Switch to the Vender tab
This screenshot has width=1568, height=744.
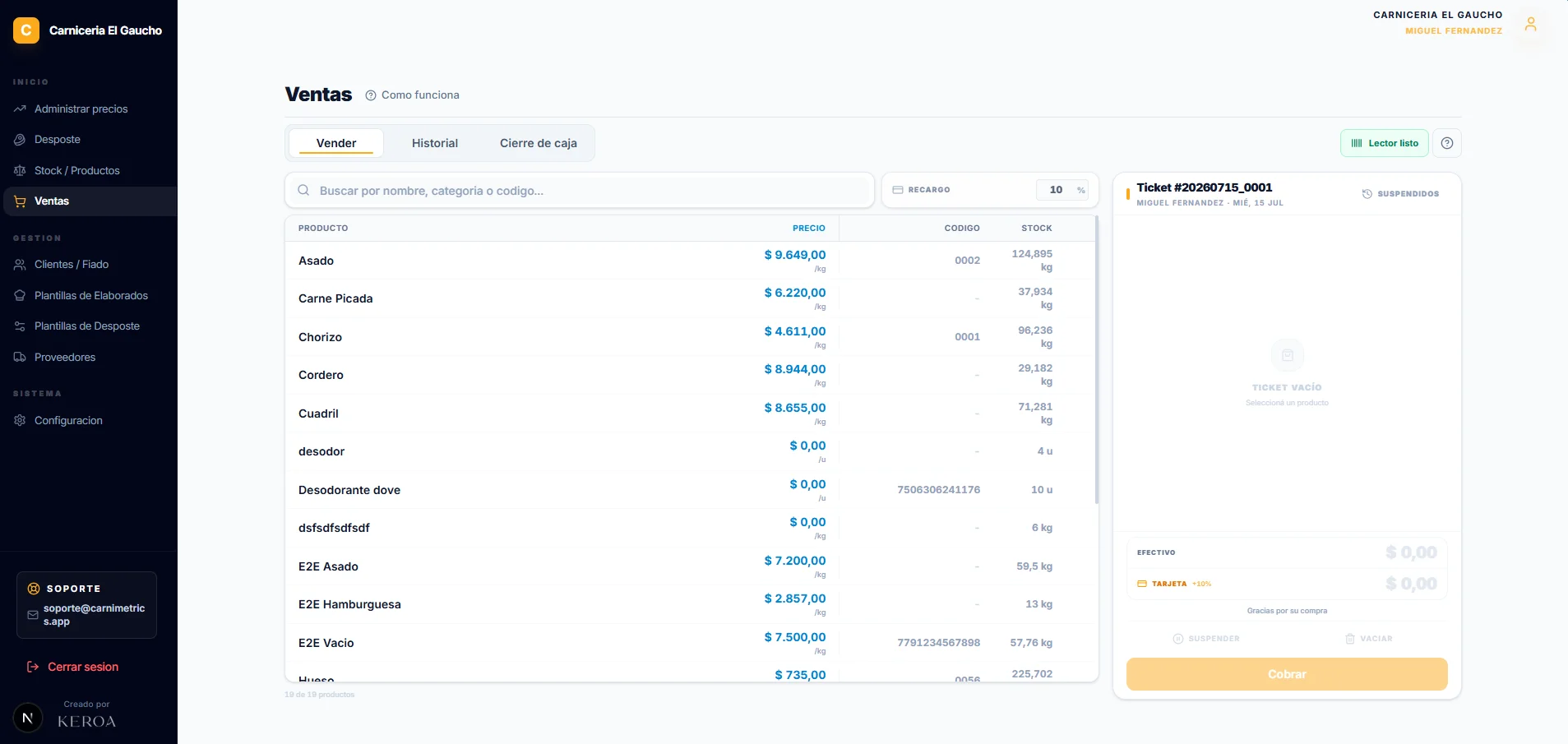click(x=336, y=143)
